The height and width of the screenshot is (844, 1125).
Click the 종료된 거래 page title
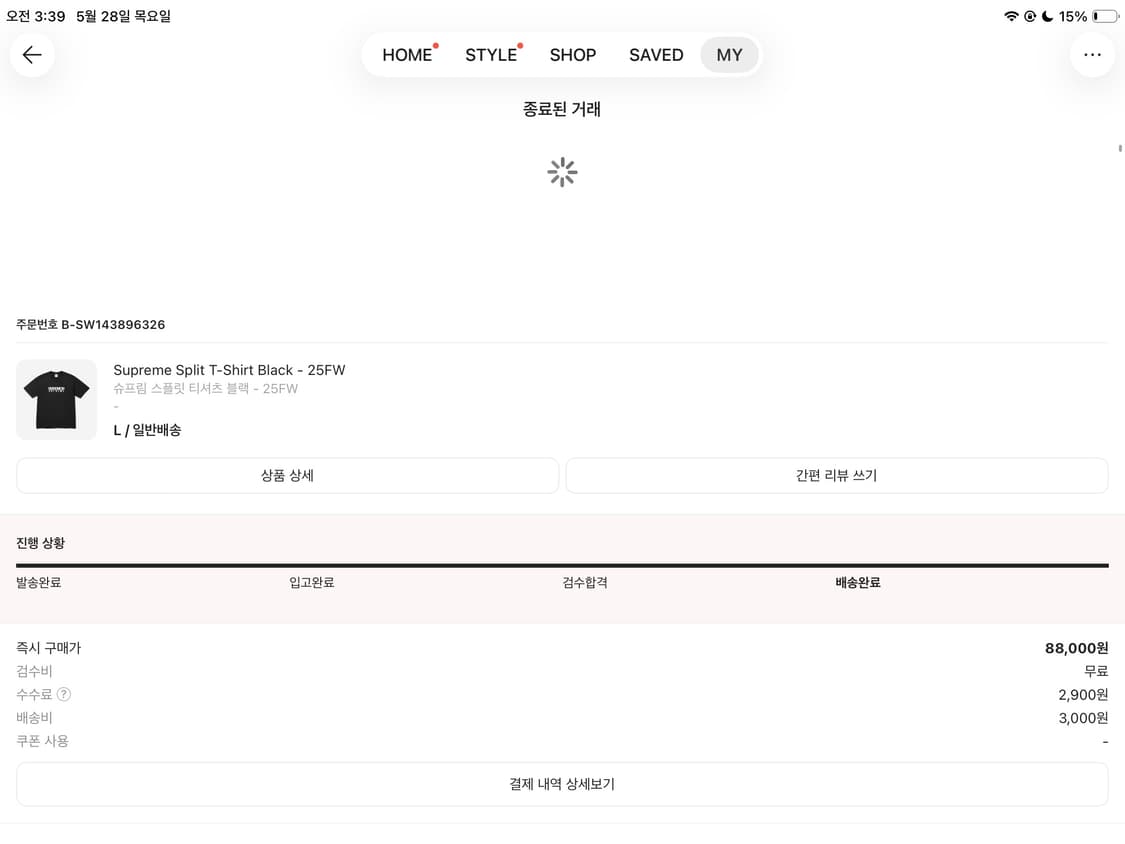(x=562, y=109)
